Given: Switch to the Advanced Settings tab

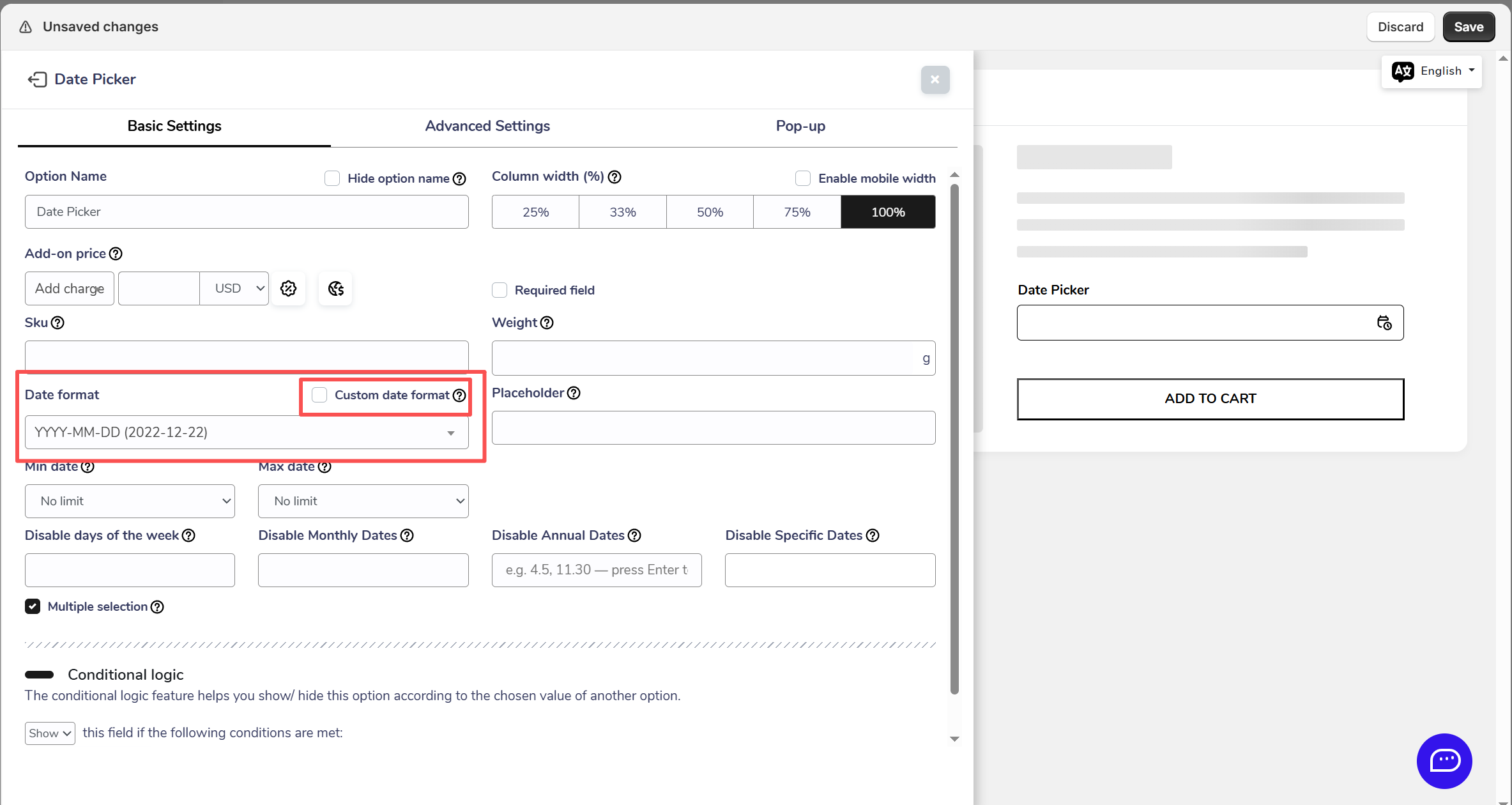Looking at the screenshot, I should (x=487, y=126).
